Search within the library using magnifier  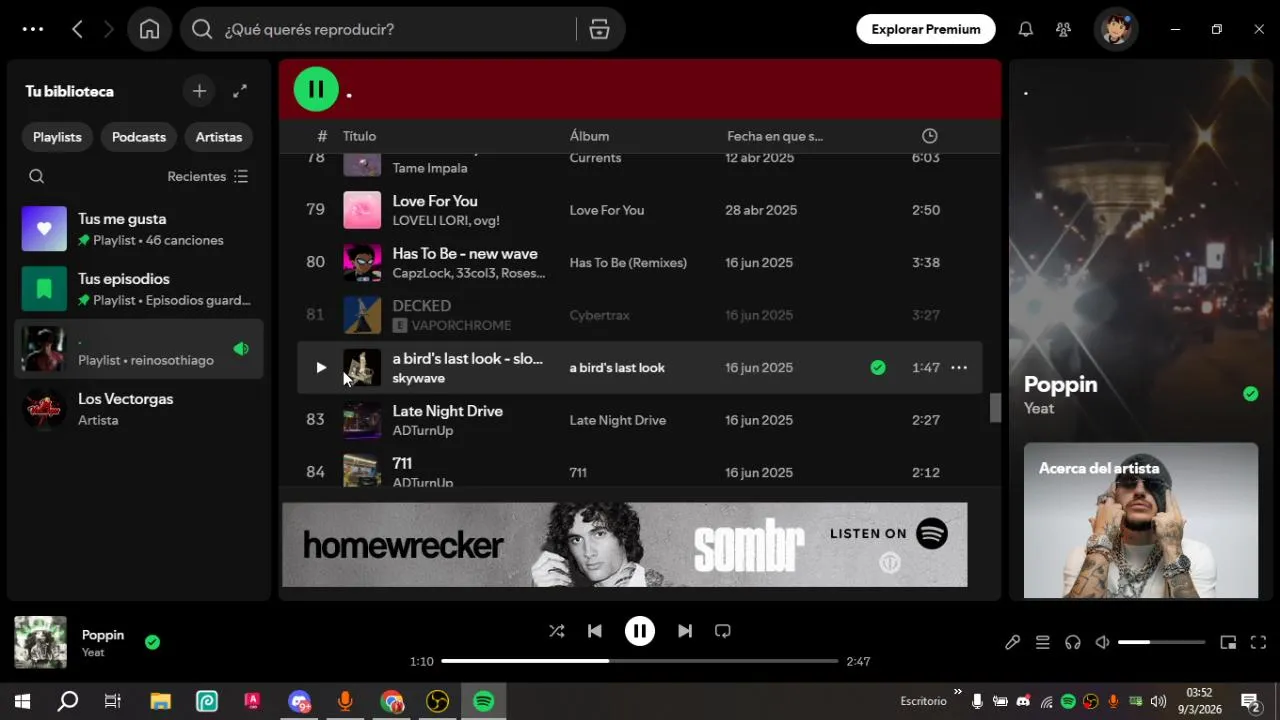[x=37, y=176]
